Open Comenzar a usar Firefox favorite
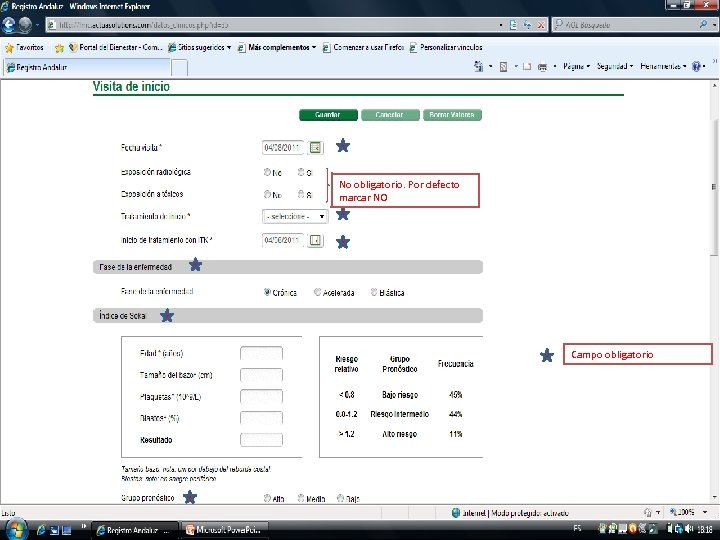Viewport: 720px width, 540px height. point(363,47)
